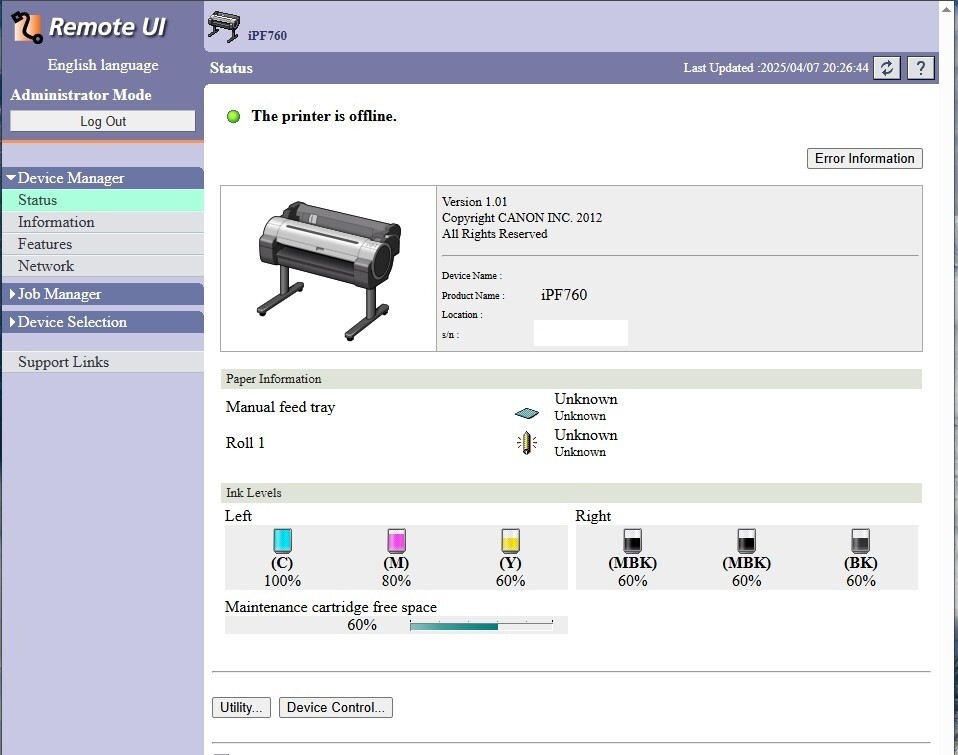Click the Manual feed tray paper icon
The height and width of the screenshot is (755, 958).
point(526,413)
